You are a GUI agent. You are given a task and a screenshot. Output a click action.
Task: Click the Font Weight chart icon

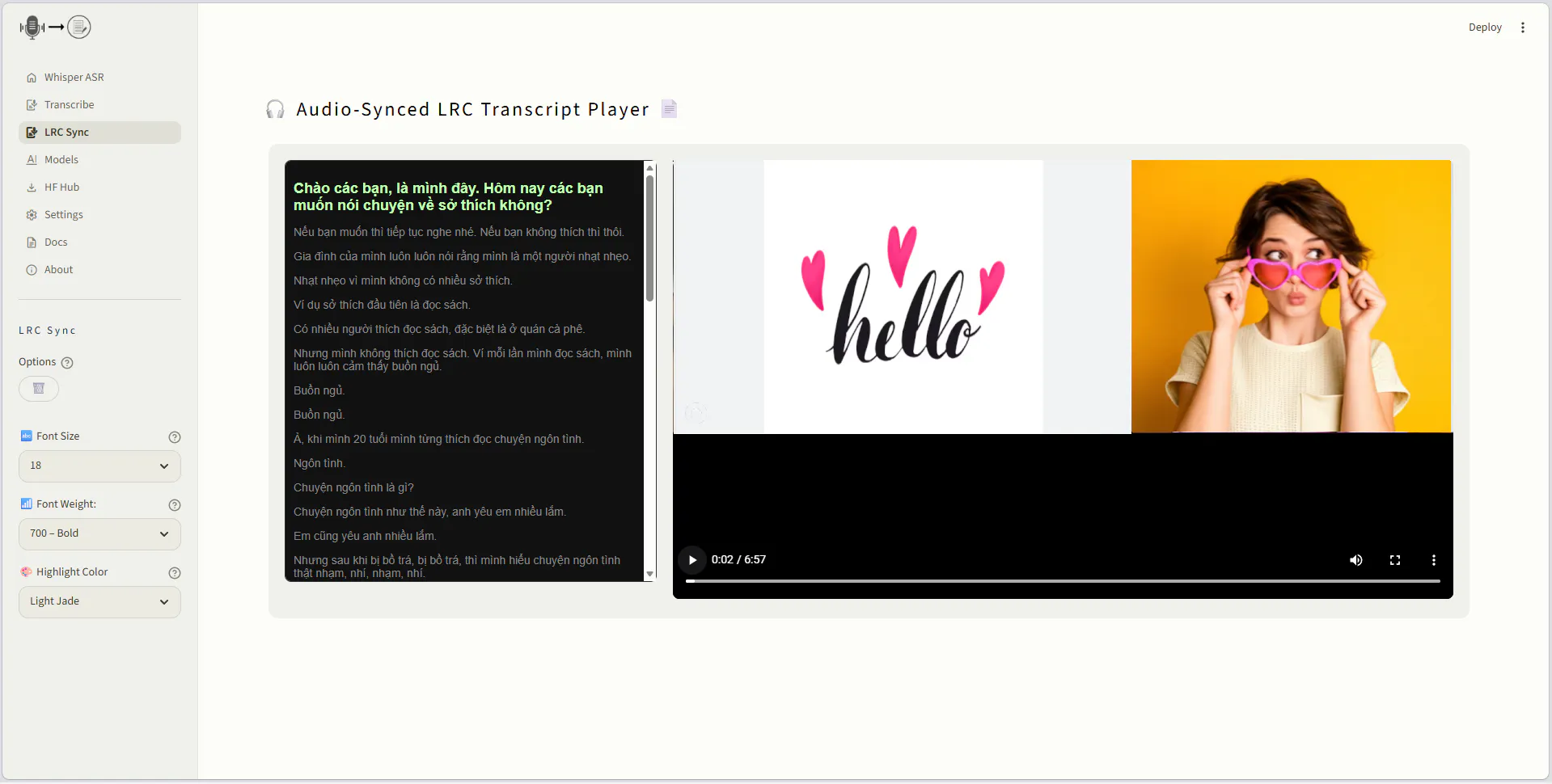[26, 504]
